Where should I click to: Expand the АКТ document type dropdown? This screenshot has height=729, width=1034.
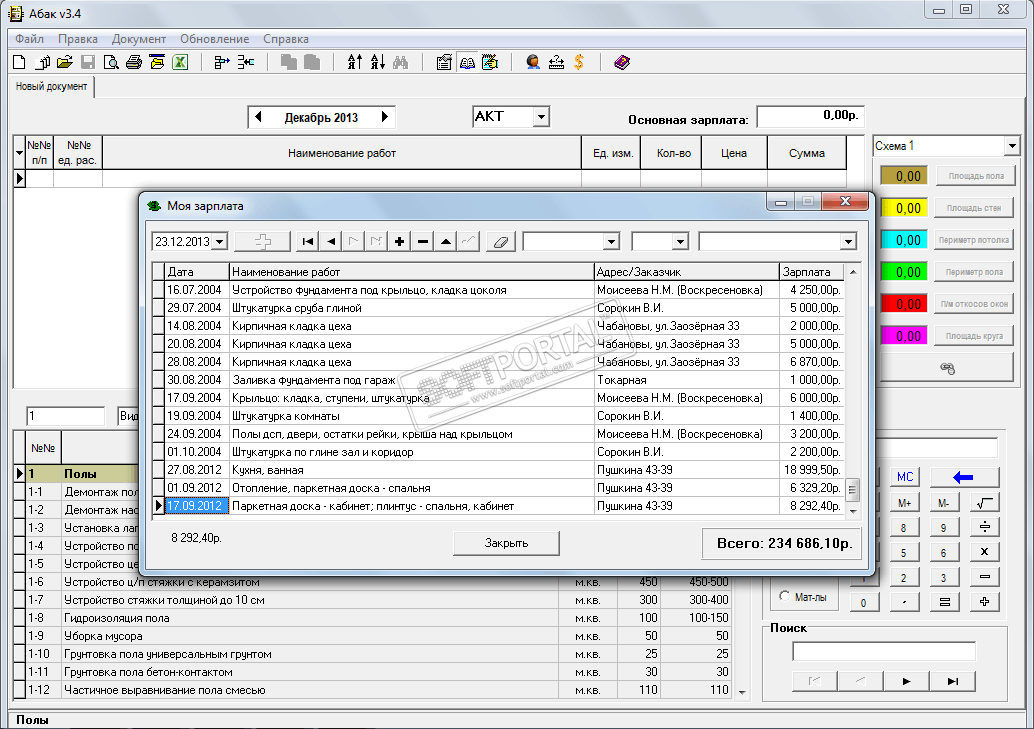(x=541, y=117)
